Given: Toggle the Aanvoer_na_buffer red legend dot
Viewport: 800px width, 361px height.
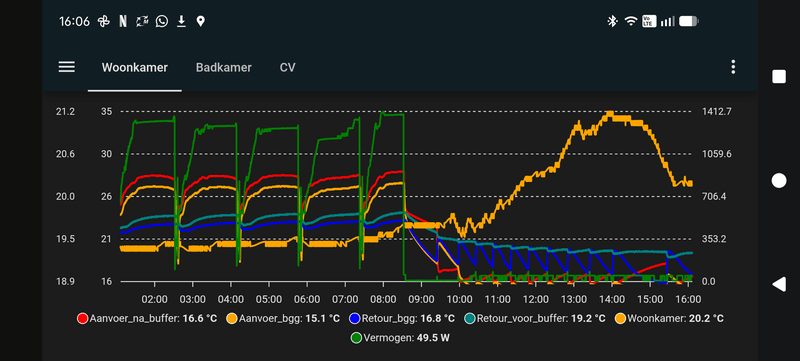Looking at the screenshot, I should coord(83,319).
